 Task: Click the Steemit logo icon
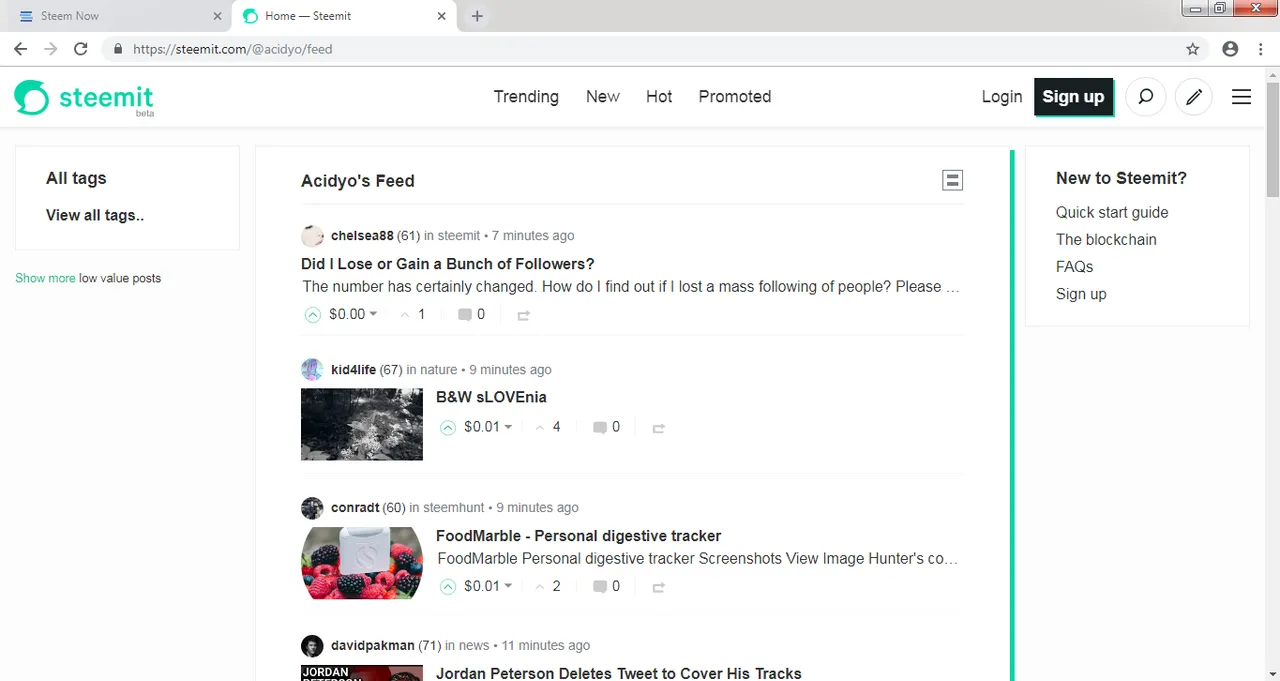pyautogui.click(x=32, y=97)
